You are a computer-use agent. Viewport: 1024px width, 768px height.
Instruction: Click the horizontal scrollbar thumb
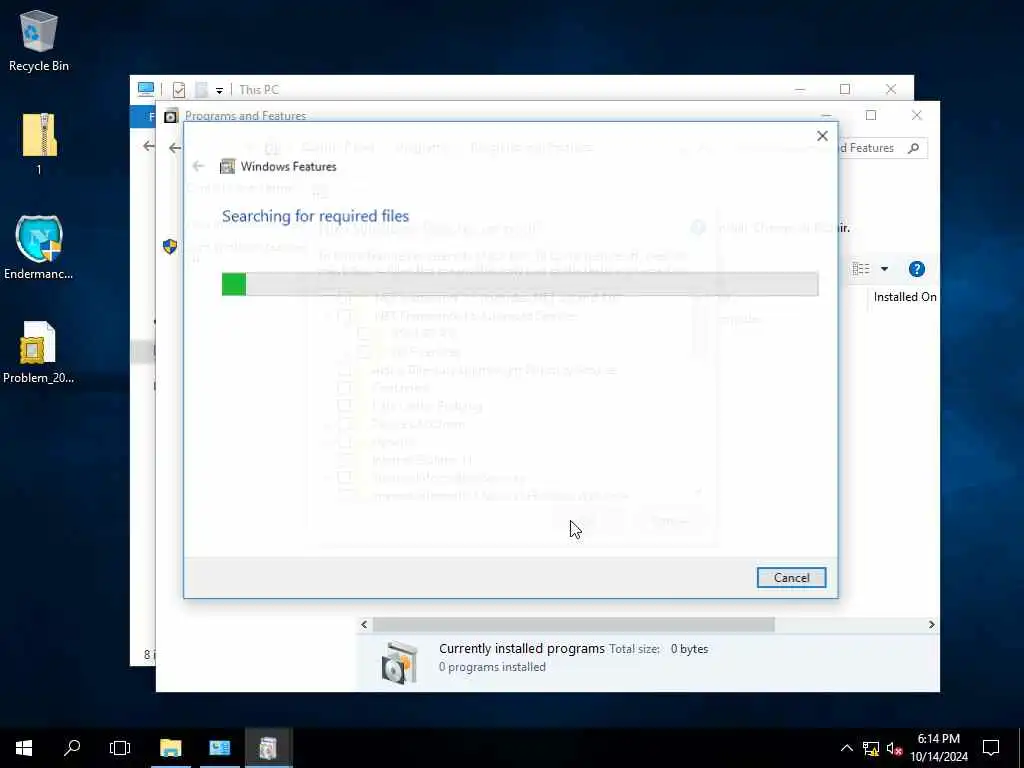[x=573, y=624]
